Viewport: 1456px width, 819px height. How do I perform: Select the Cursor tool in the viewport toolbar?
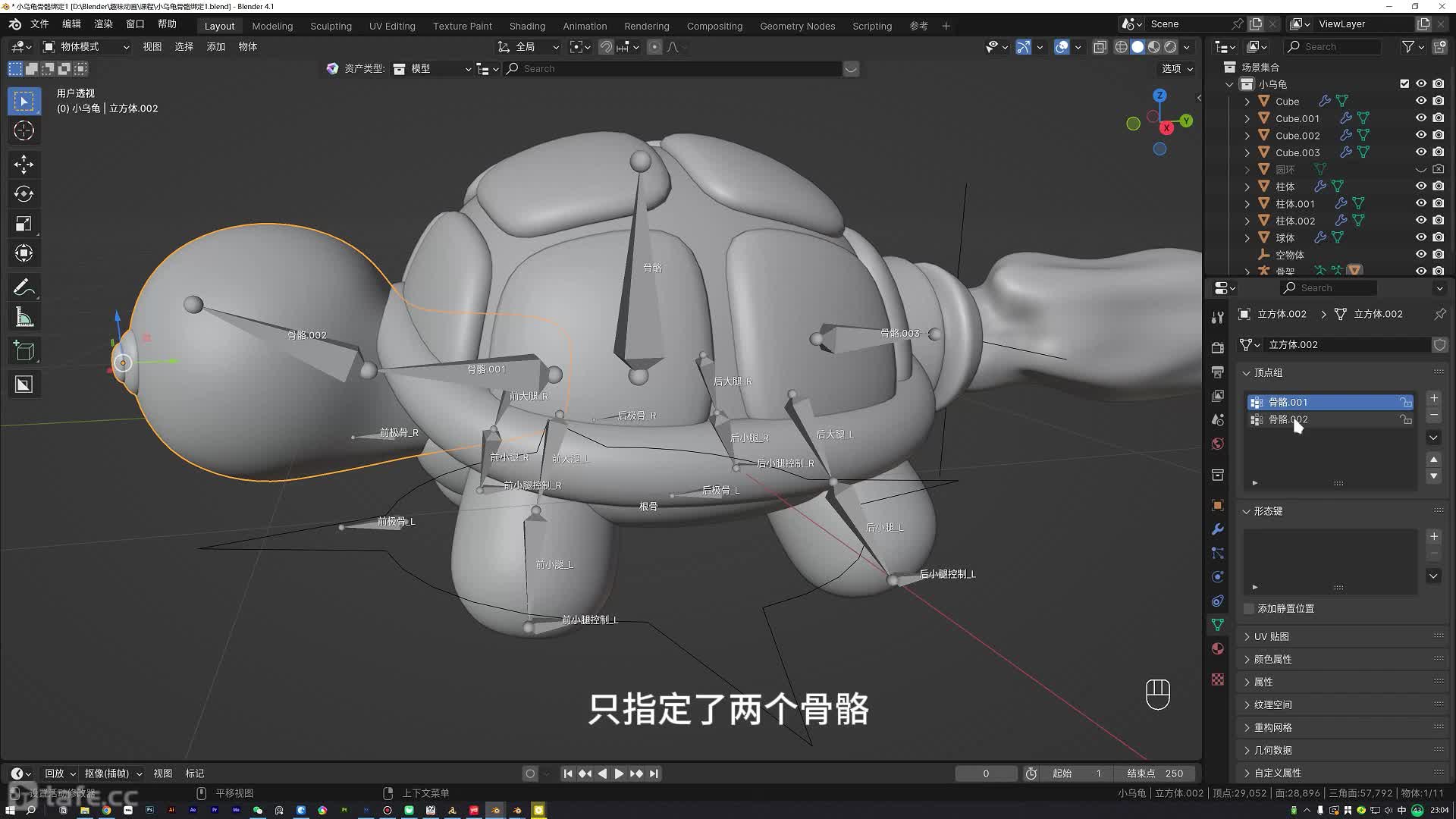[24, 130]
